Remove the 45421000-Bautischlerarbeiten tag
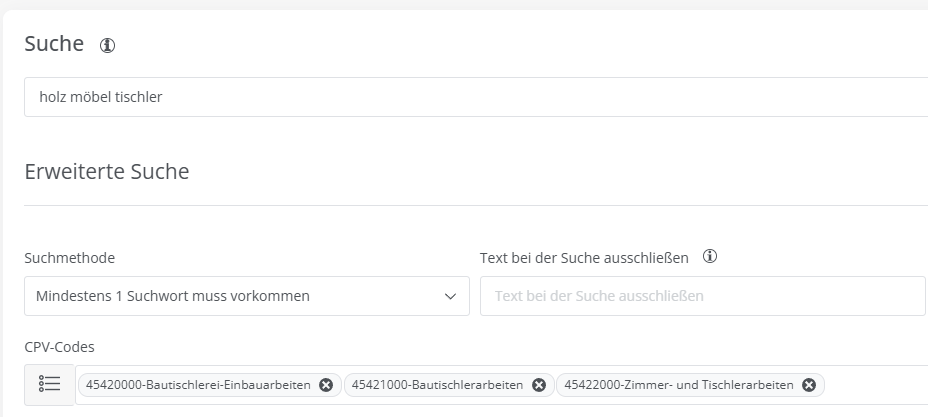This screenshot has width=928, height=417. pyautogui.click(x=539, y=385)
